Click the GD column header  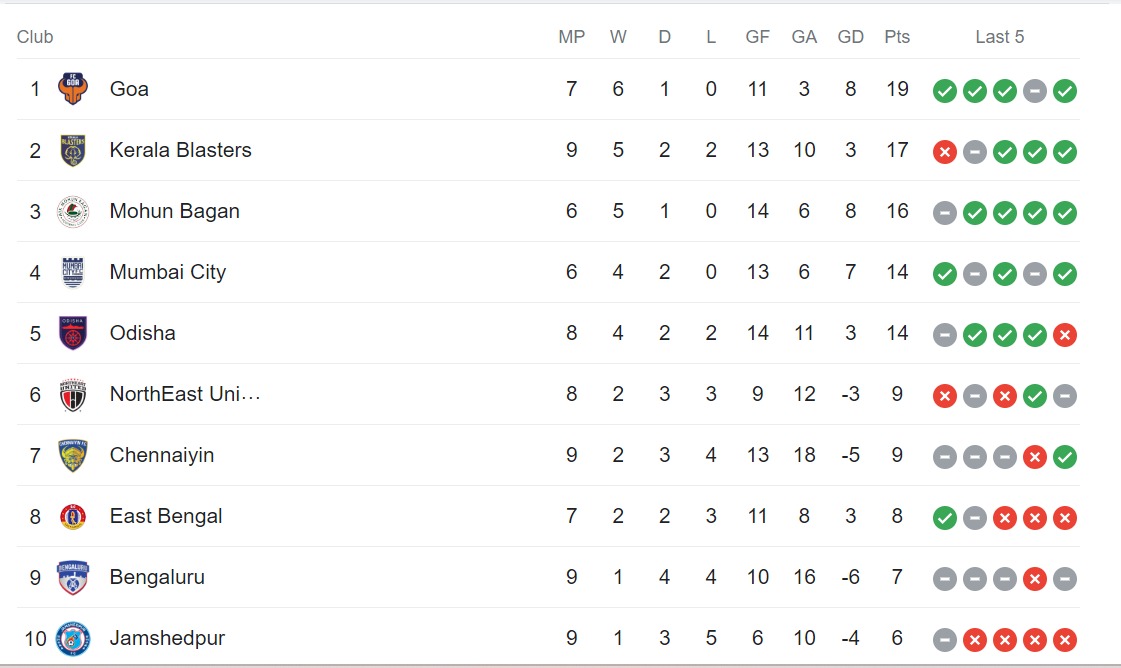850,37
